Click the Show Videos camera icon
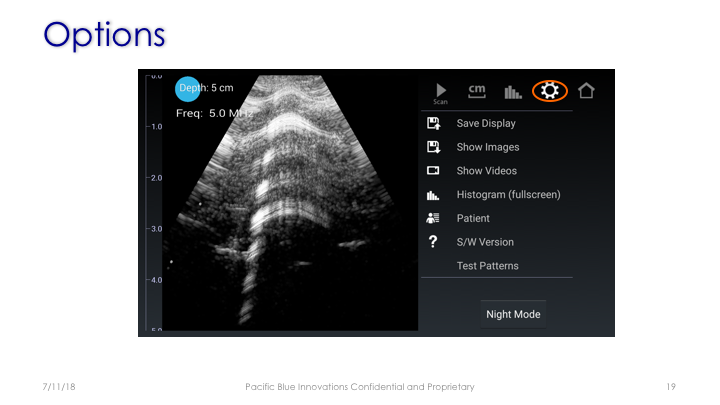This screenshot has height=405, width=720. click(433, 171)
